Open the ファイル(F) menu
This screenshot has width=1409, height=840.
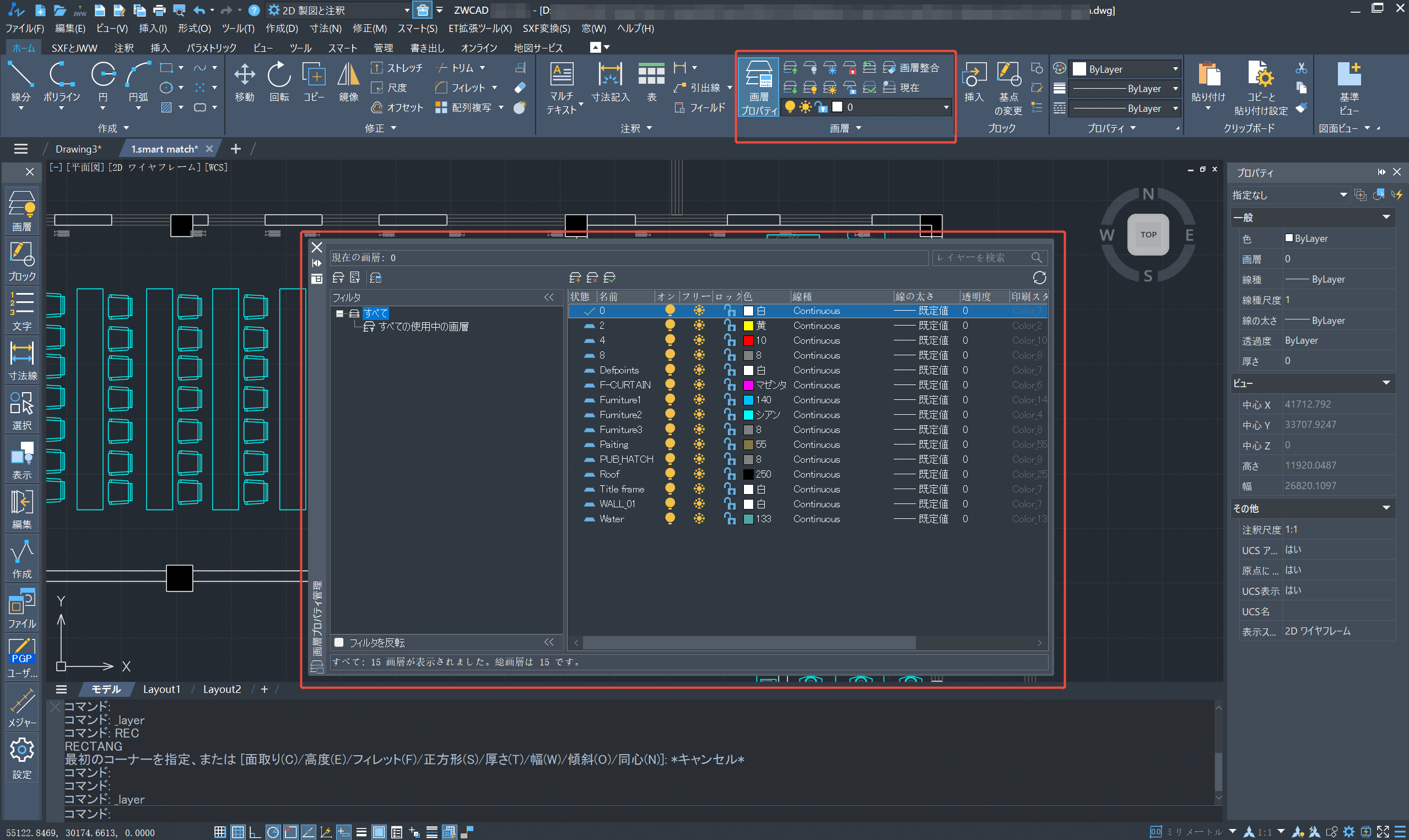coord(24,28)
